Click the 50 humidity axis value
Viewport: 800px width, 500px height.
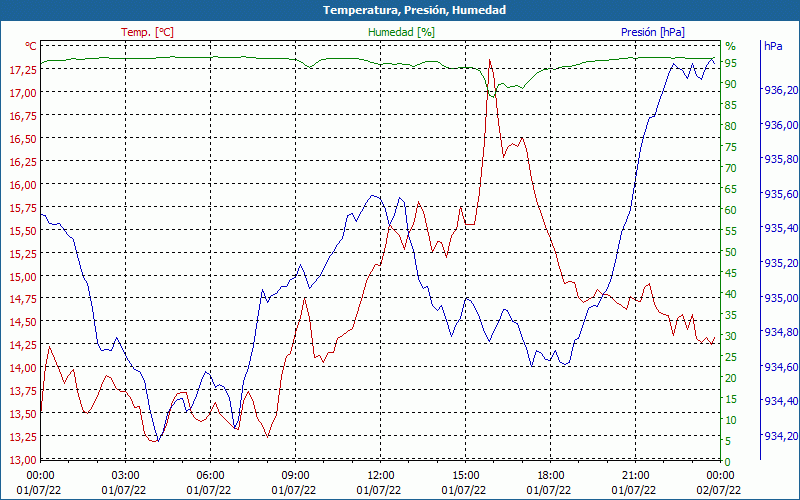(731, 252)
